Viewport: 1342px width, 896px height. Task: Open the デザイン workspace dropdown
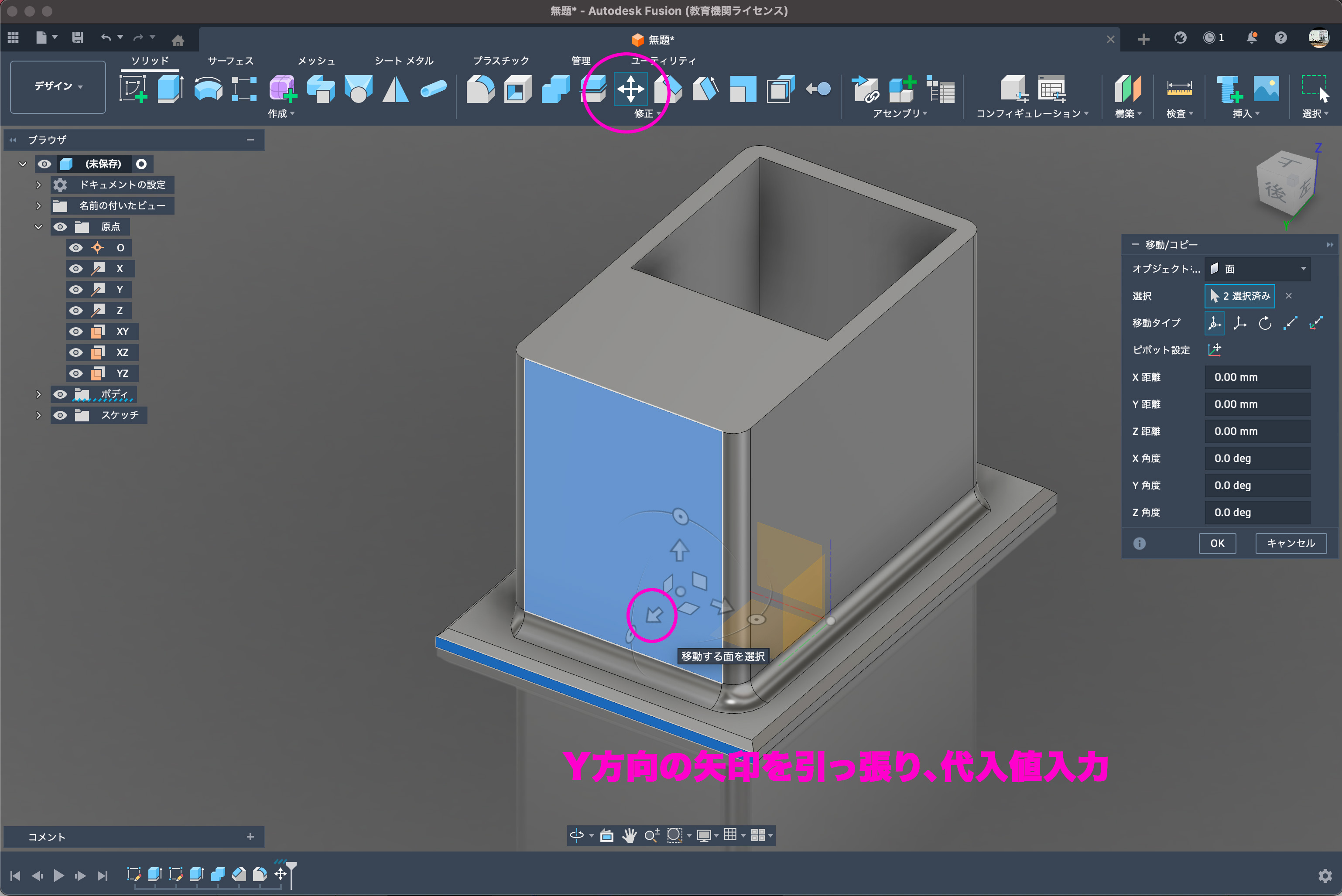[58, 86]
